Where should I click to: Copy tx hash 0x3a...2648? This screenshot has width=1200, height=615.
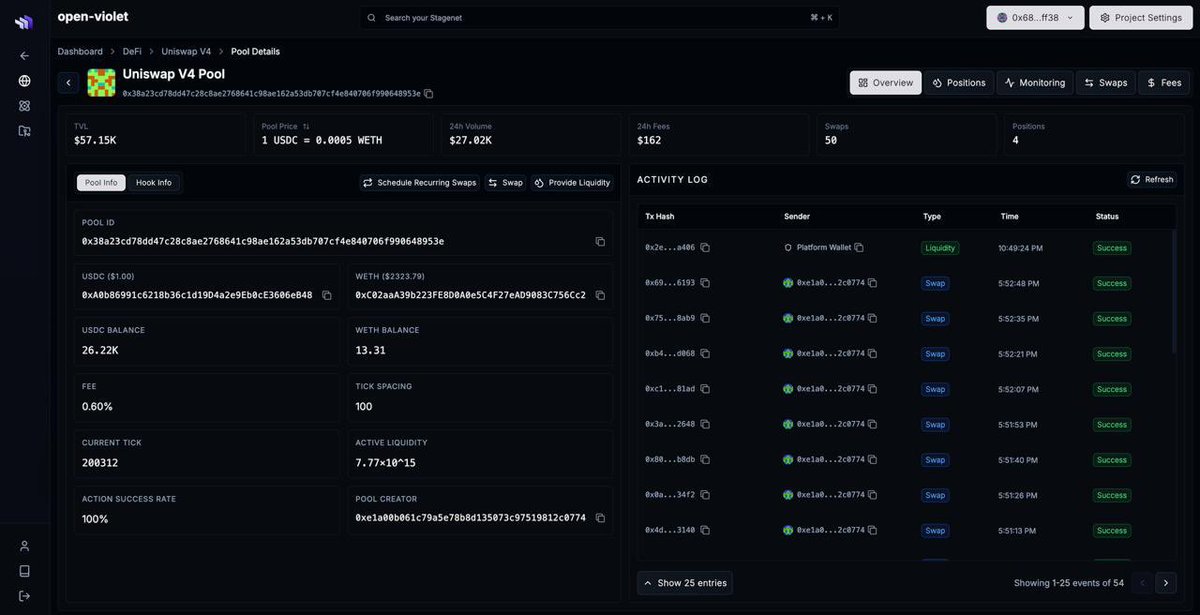pos(705,425)
